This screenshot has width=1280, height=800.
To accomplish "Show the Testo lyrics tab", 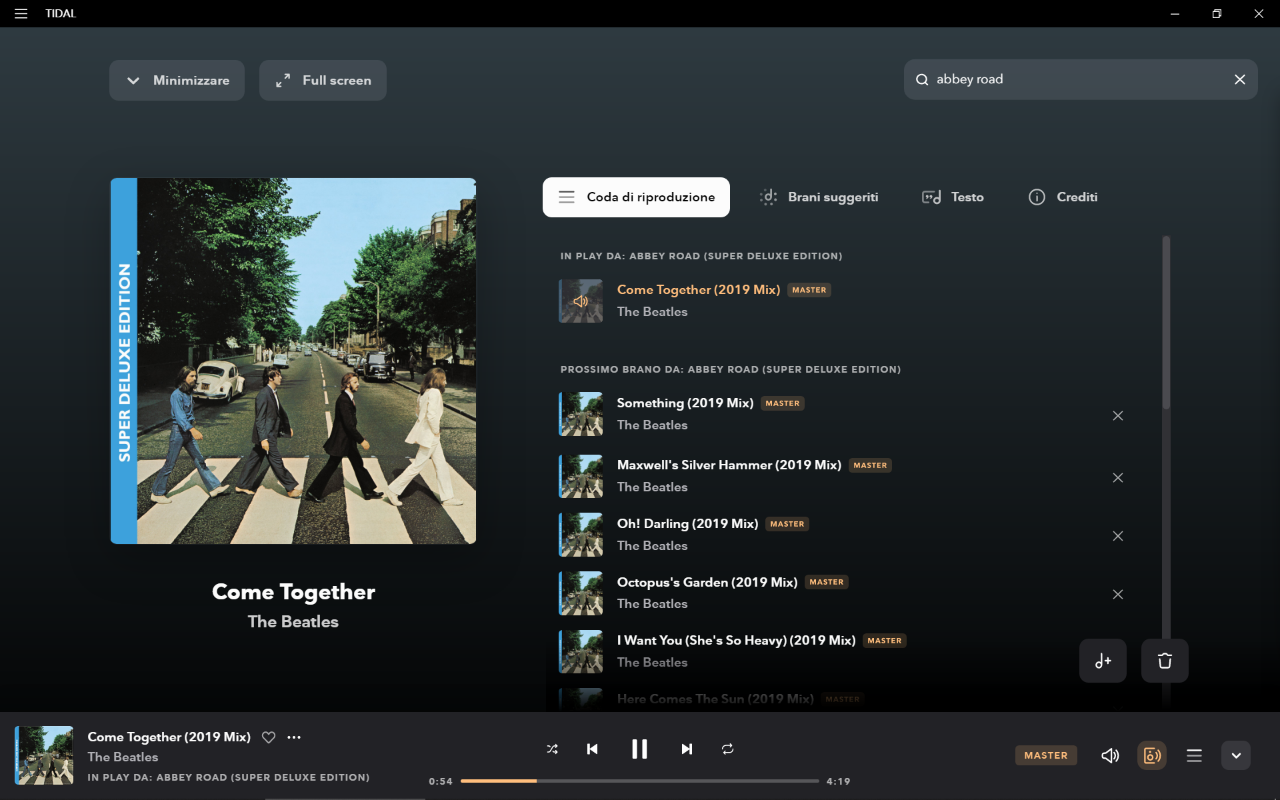I will [x=953, y=197].
